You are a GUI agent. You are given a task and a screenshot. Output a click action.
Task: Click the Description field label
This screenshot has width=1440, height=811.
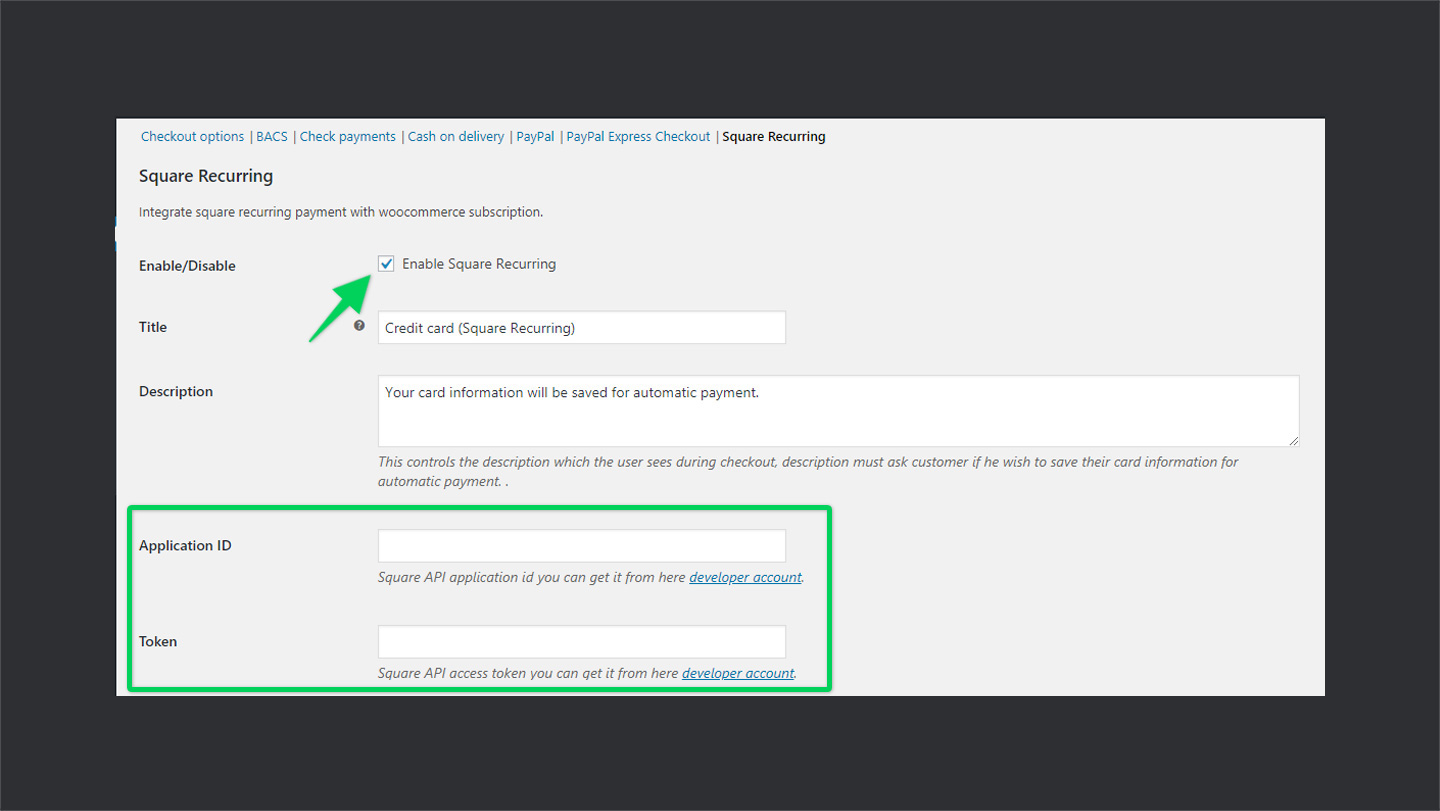pyautogui.click(x=176, y=392)
